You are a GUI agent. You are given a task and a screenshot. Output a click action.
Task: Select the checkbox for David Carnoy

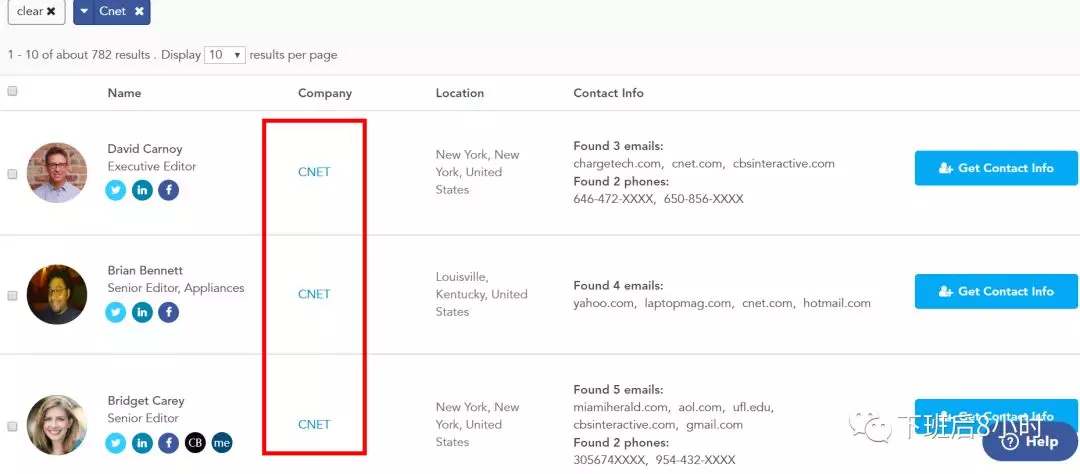[x=13, y=174]
